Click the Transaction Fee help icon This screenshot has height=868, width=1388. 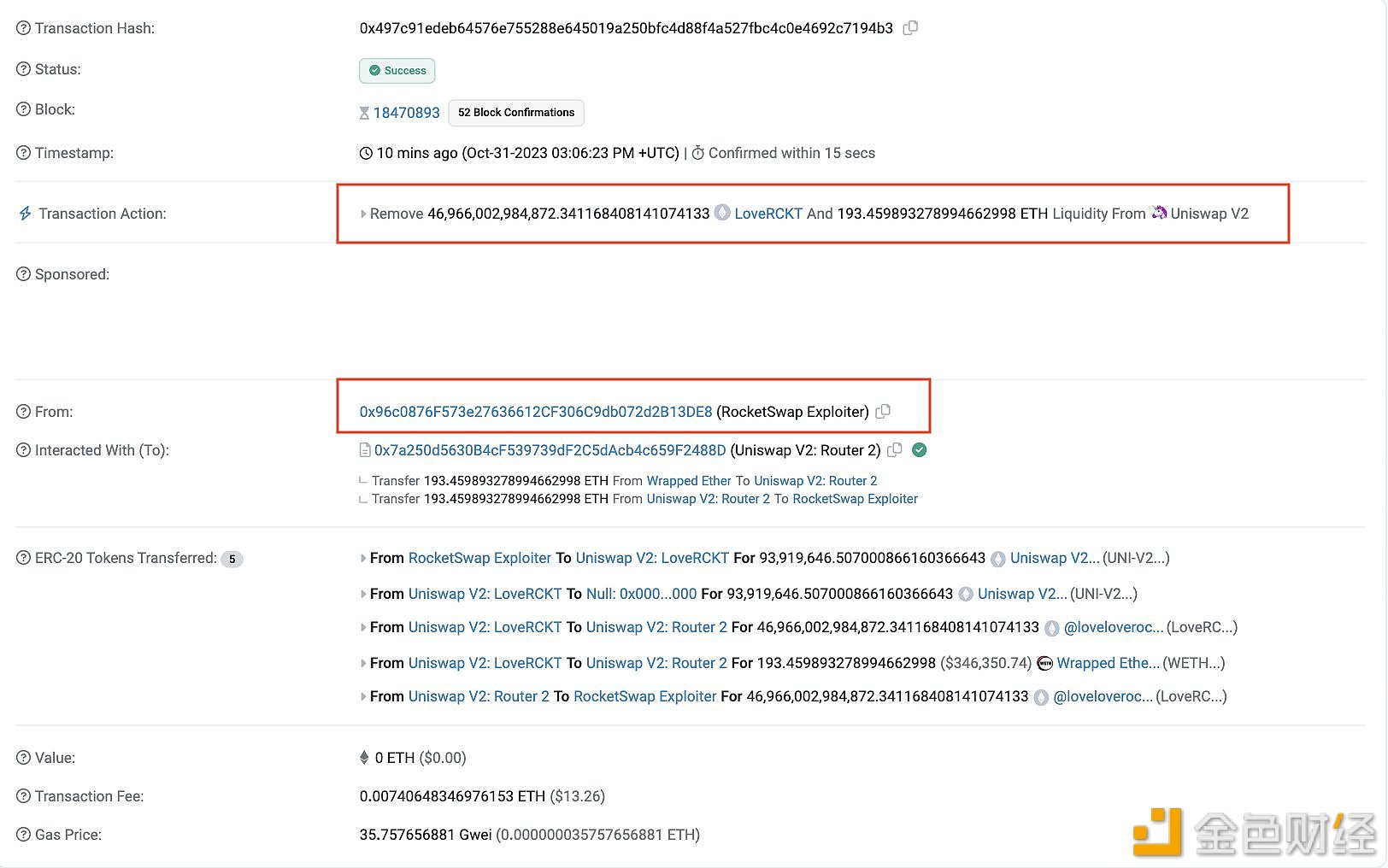(x=23, y=796)
